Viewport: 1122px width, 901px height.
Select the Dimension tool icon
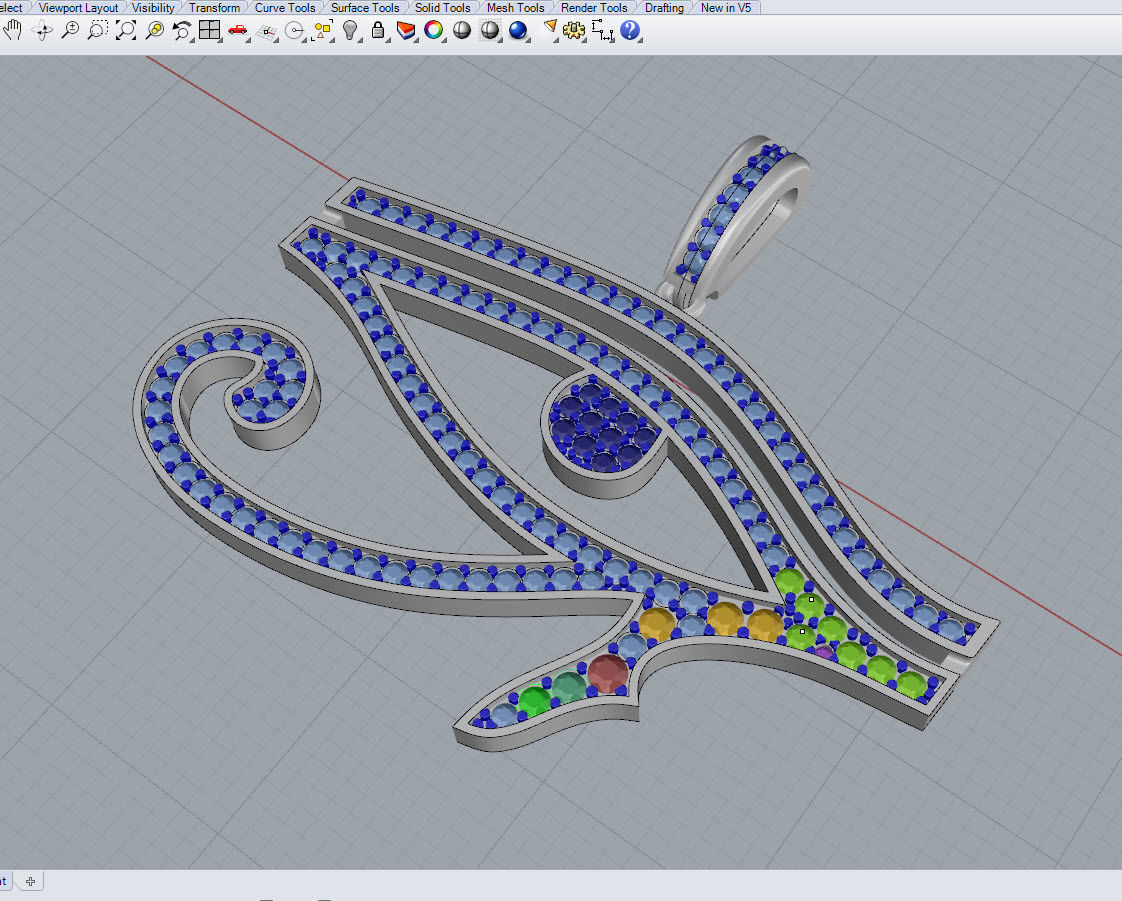click(603, 31)
